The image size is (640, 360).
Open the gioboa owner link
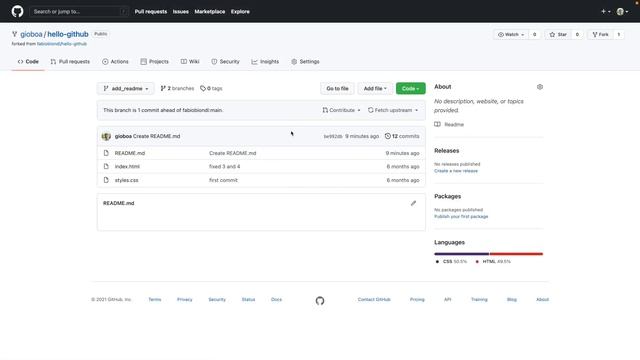coord(31,34)
